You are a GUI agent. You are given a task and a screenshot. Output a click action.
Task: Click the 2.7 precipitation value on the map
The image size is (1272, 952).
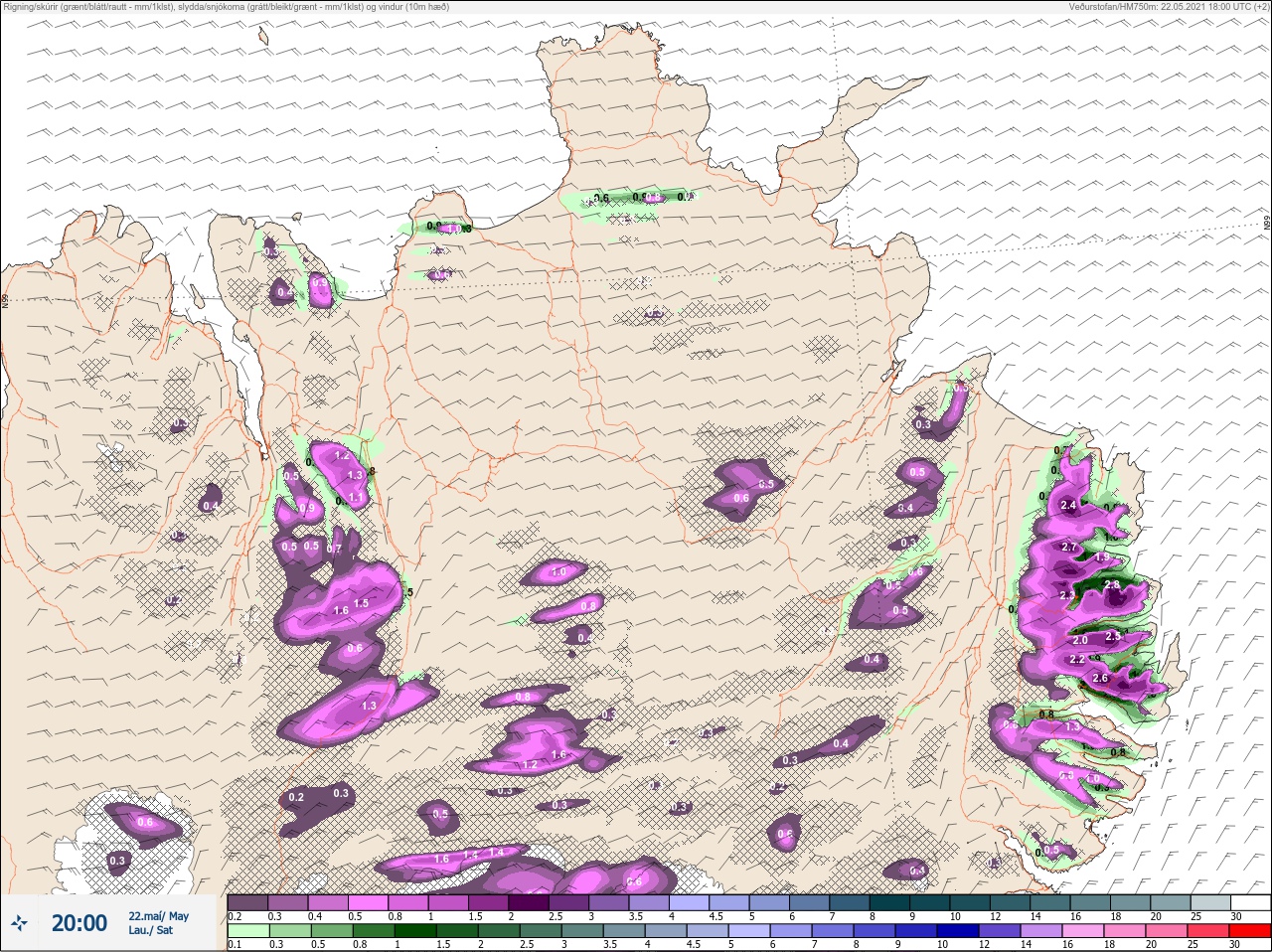(x=1069, y=548)
